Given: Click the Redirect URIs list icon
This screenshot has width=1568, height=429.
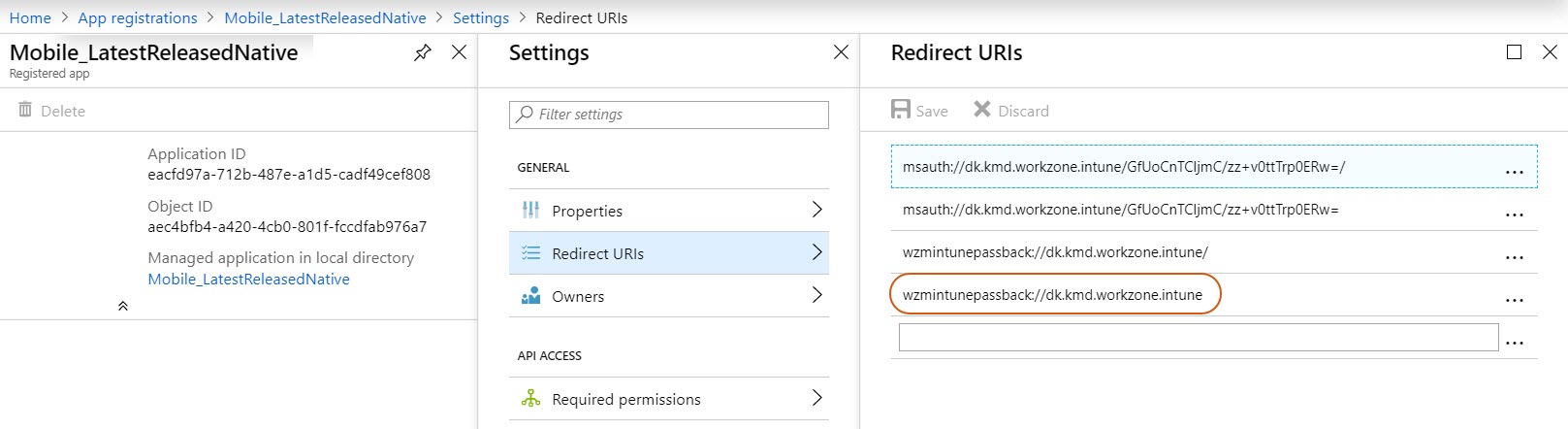Looking at the screenshot, I should (x=530, y=252).
